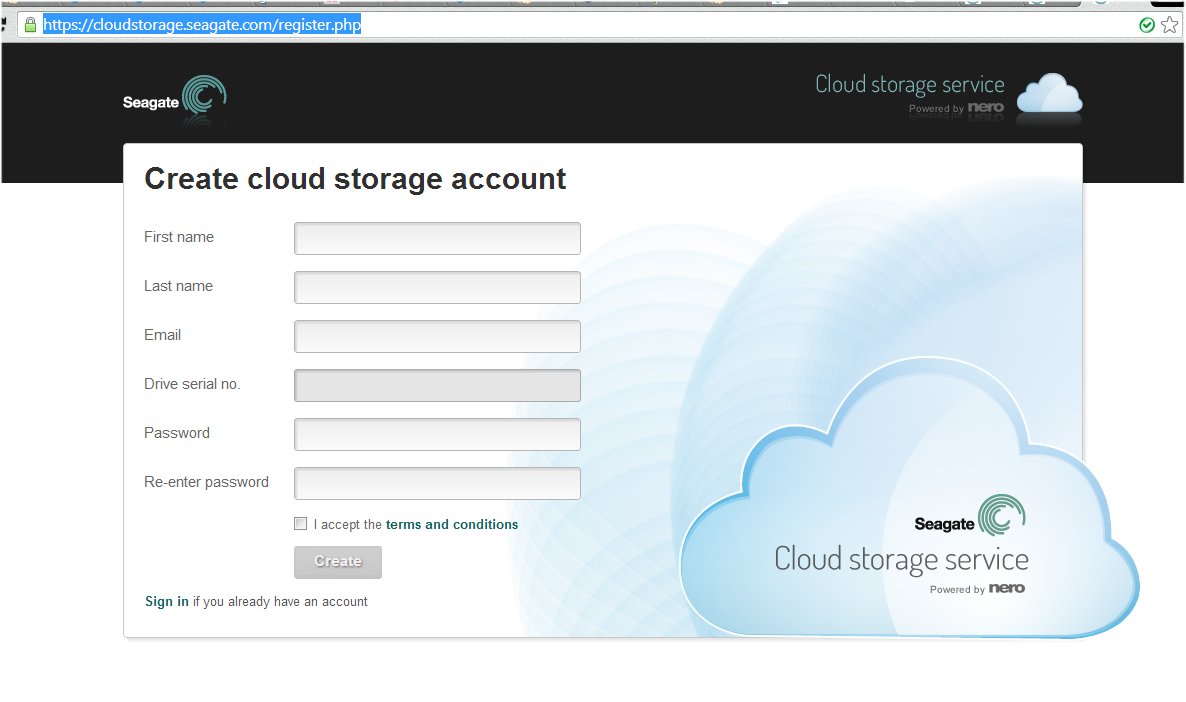Select the Drive serial no. field
Image resolution: width=1186 pixels, height=702 pixels.
[437, 385]
